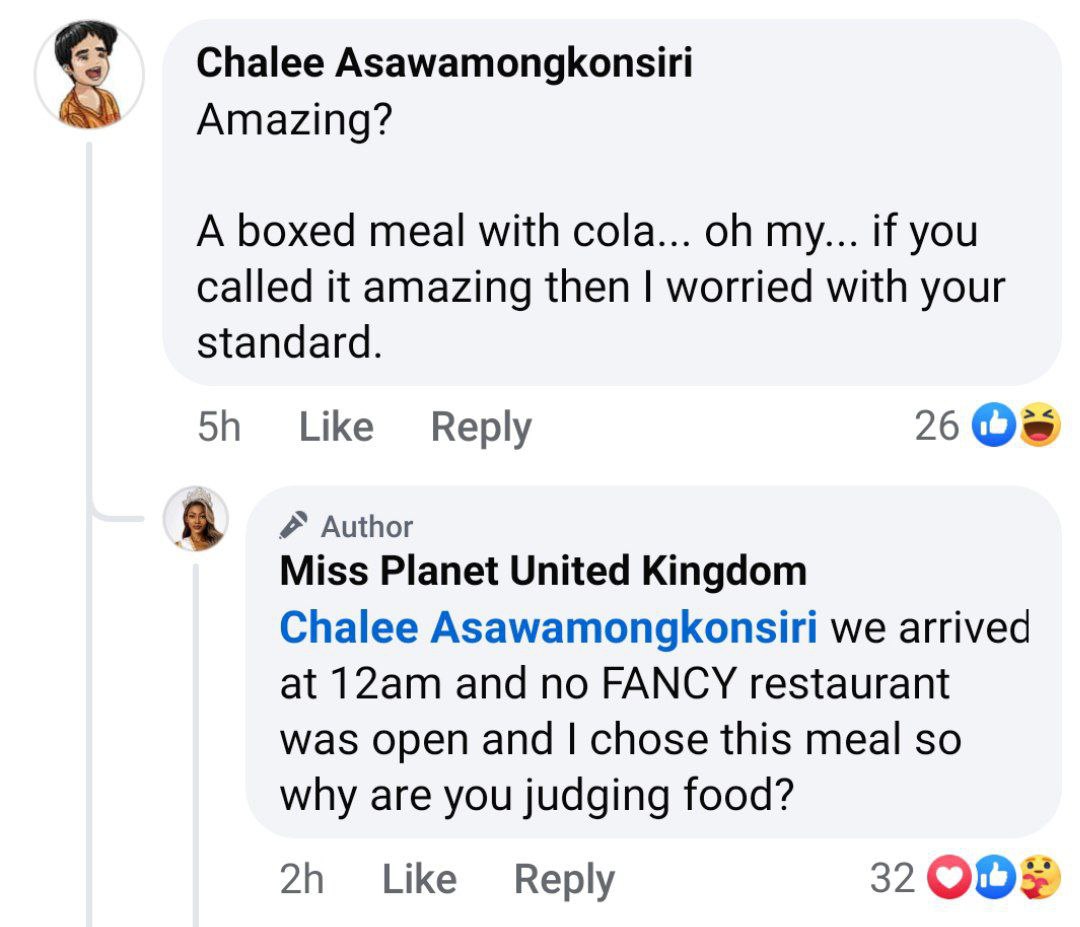Like Miss Planet United Kingdom's reply

[419, 879]
